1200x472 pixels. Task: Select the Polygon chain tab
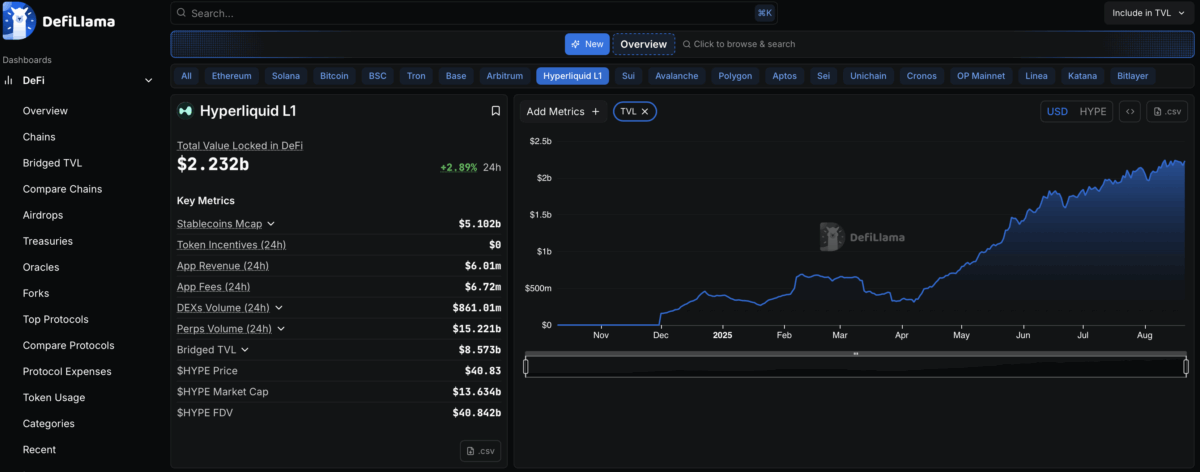coord(735,76)
